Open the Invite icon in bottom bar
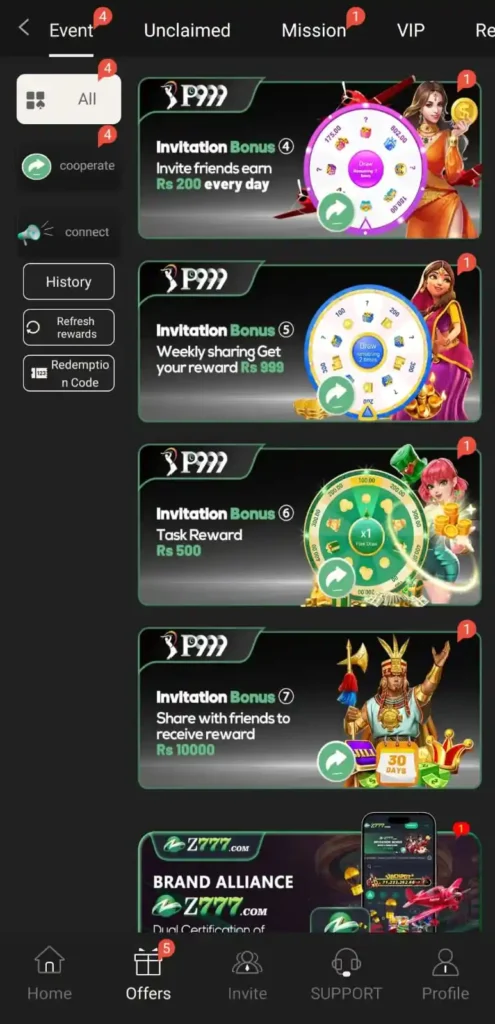Viewport: 495px width, 1024px height. 248,962
